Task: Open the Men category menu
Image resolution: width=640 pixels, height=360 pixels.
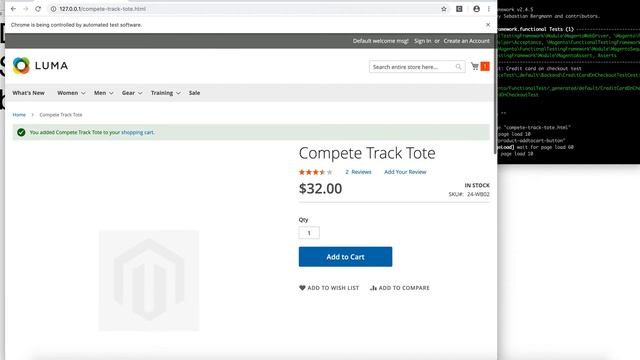Action: point(100,93)
